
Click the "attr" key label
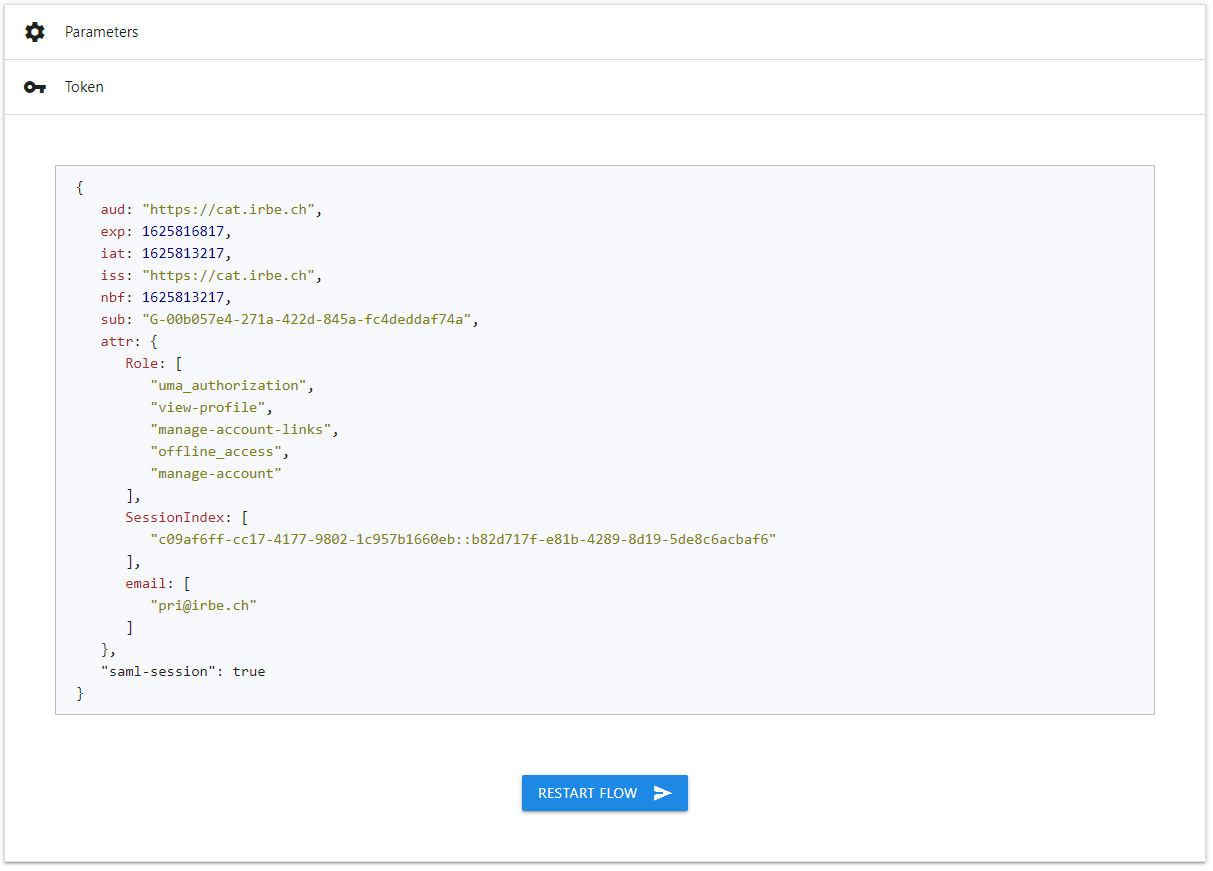pyautogui.click(x=117, y=342)
